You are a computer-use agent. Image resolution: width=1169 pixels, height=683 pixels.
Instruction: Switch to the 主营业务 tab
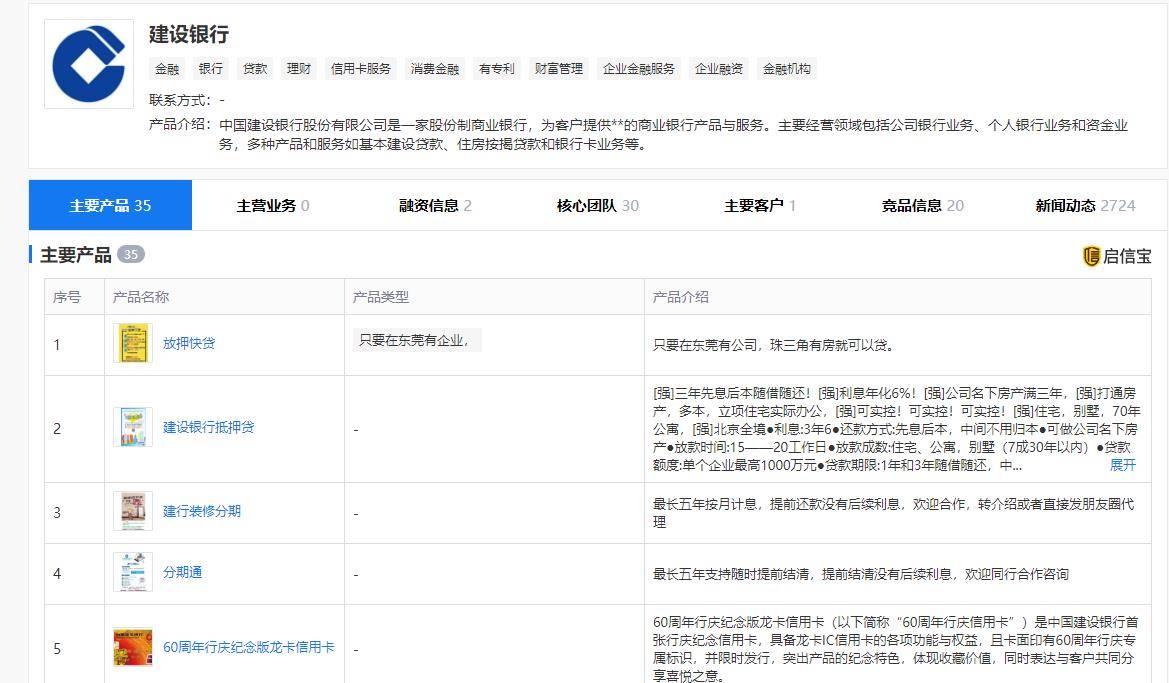264,204
